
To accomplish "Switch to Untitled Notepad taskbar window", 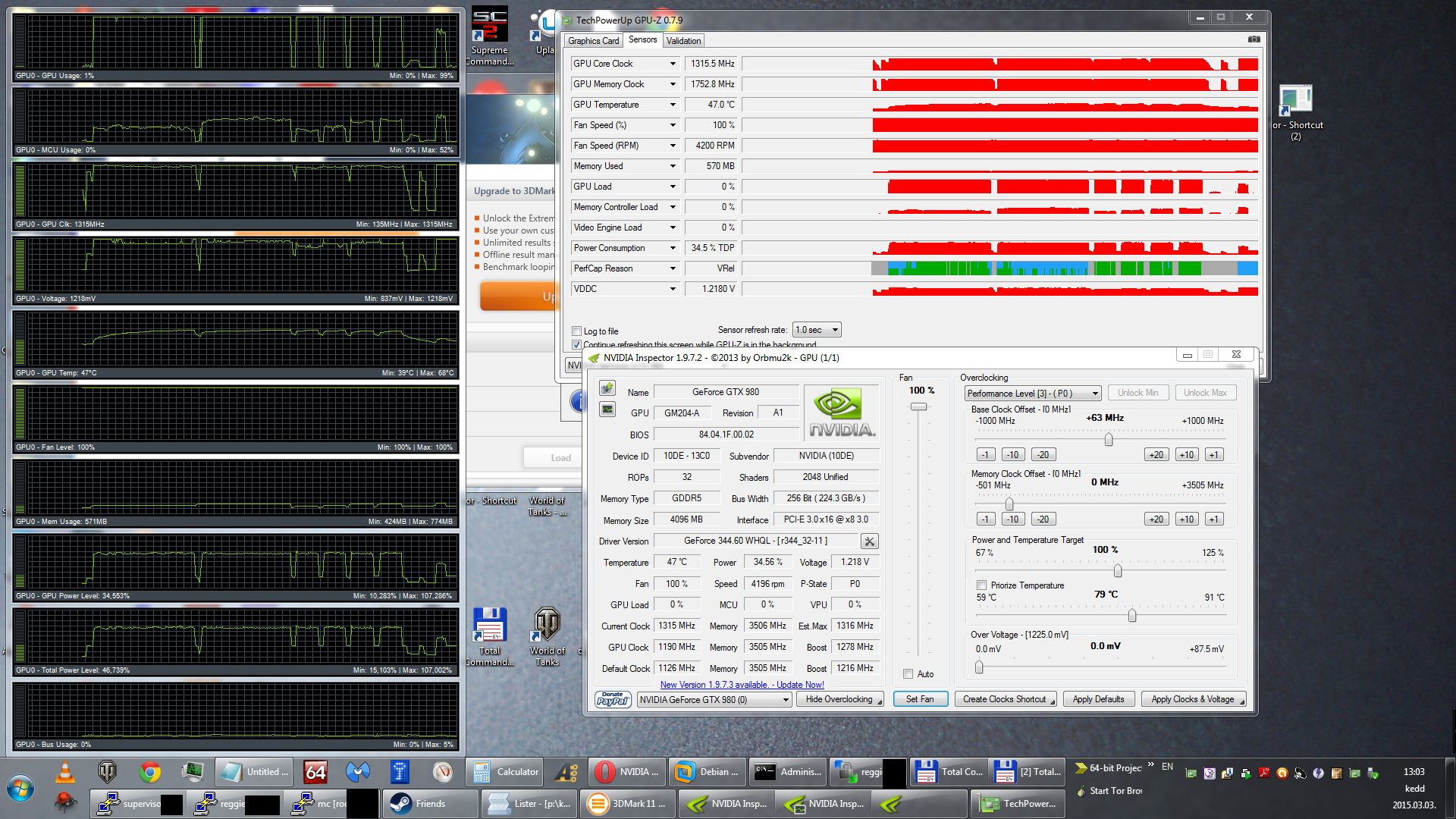I will pyautogui.click(x=253, y=772).
